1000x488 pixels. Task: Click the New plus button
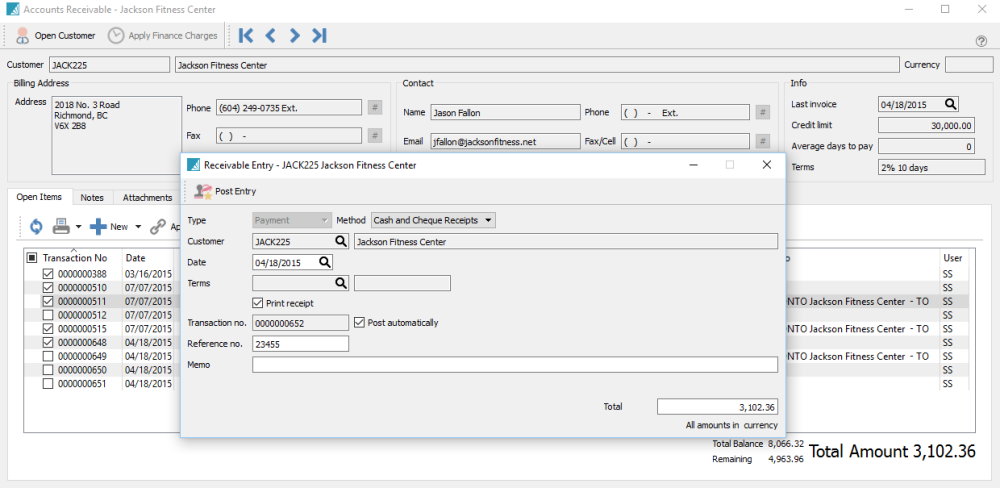(109, 226)
